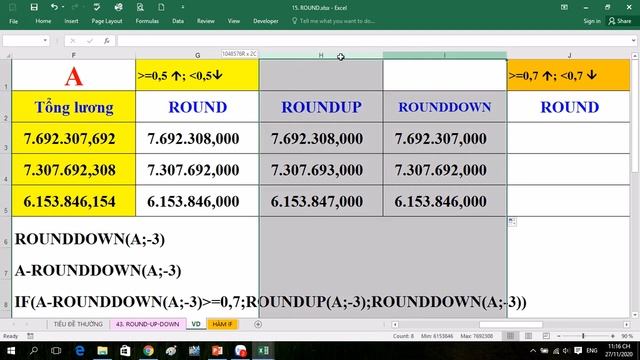
Task: Click into the formula bar input
Action: pyautogui.click(x=373, y=40)
